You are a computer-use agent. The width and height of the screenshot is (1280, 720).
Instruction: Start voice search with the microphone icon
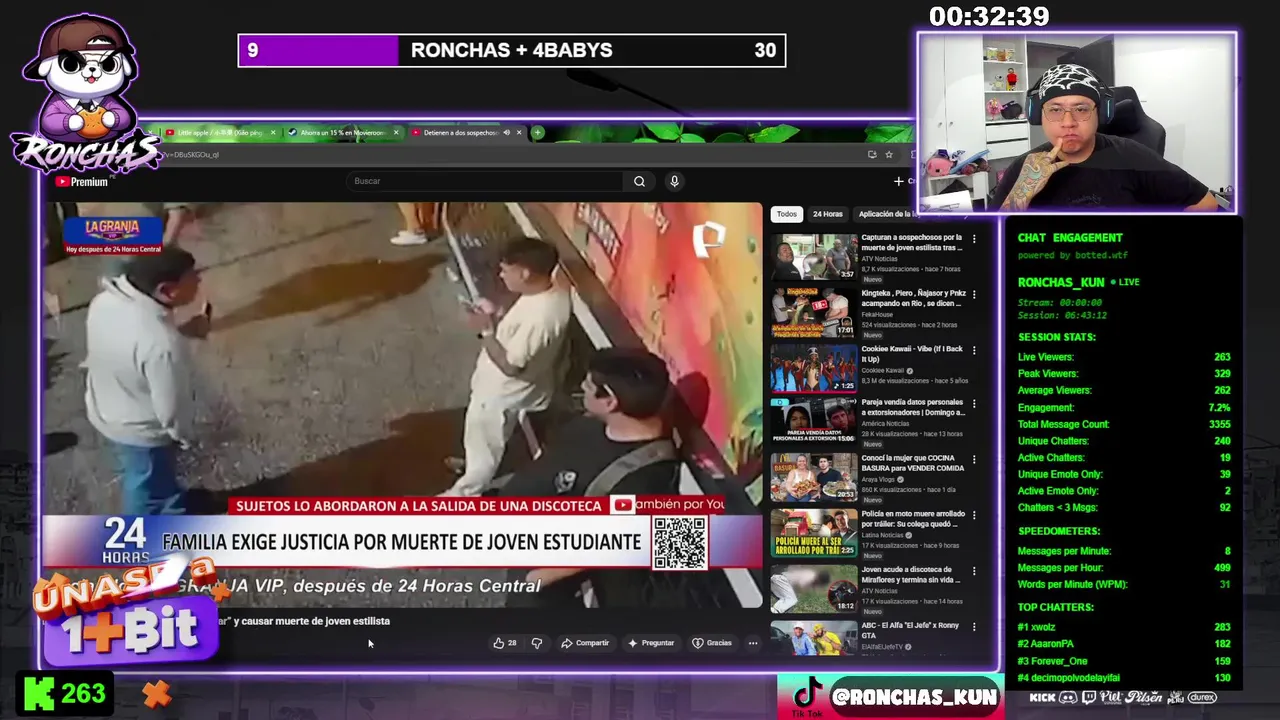click(674, 181)
